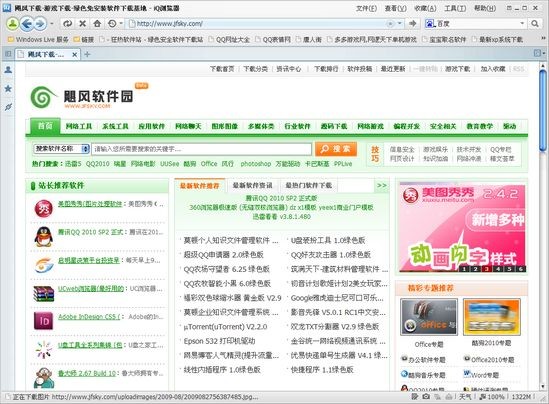
Task: Select the 图形图像 navigation tab
Action: pyautogui.click(x=224, y=126)
